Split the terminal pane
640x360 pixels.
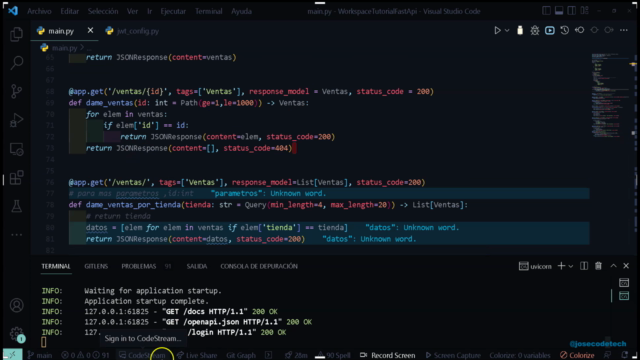click(x=584, y=266)
